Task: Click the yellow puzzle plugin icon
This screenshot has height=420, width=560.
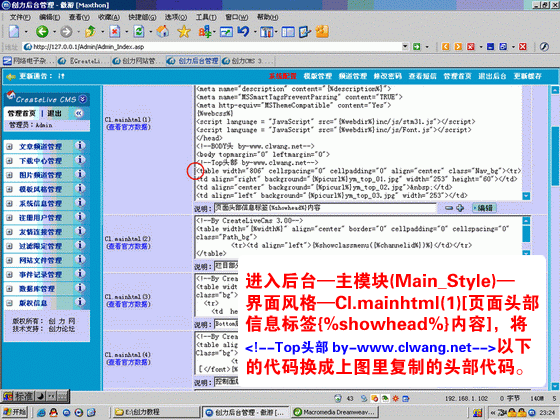Action: 322,32
